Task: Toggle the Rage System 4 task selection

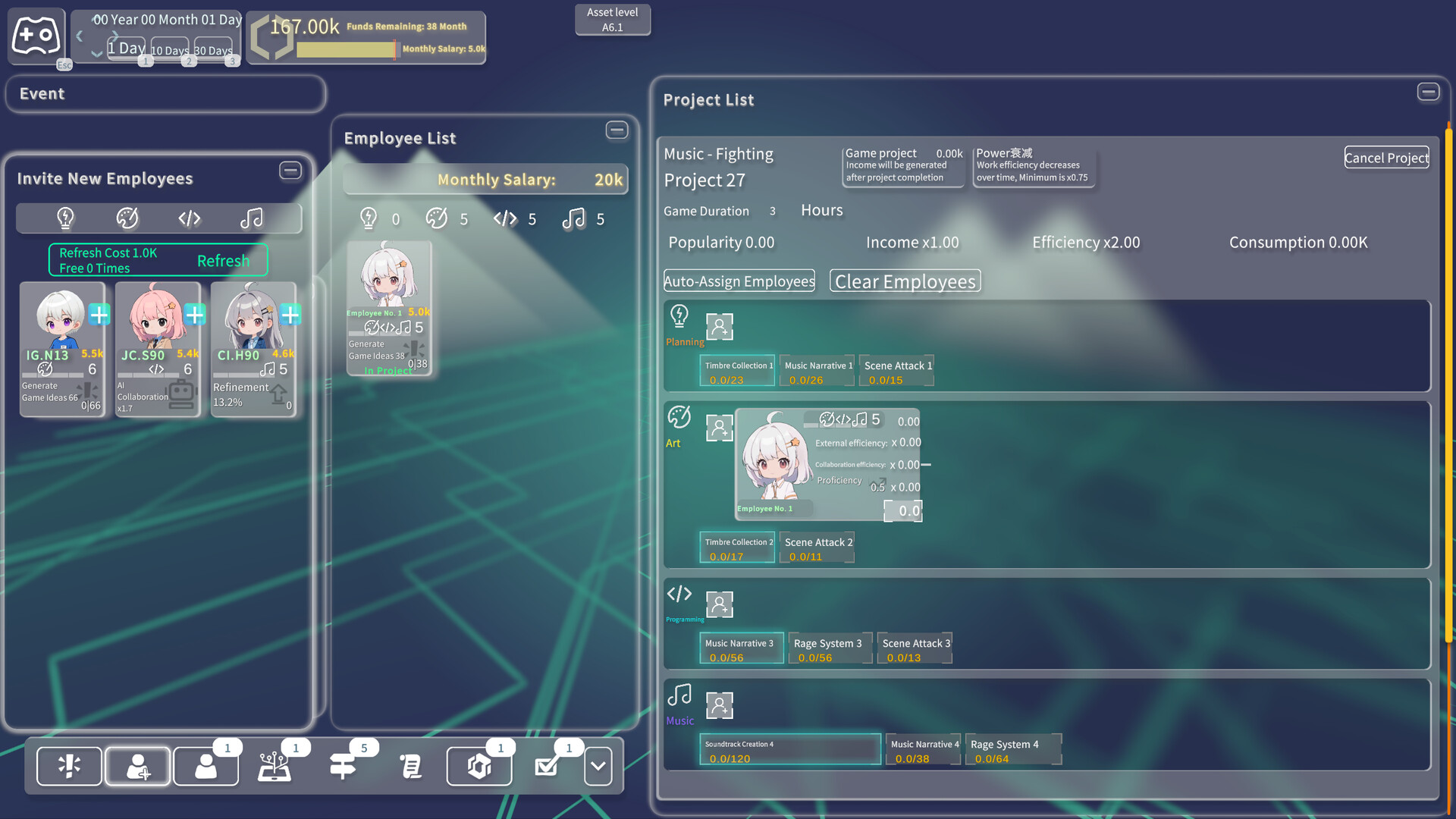Action: click(x=1013, y=749)
